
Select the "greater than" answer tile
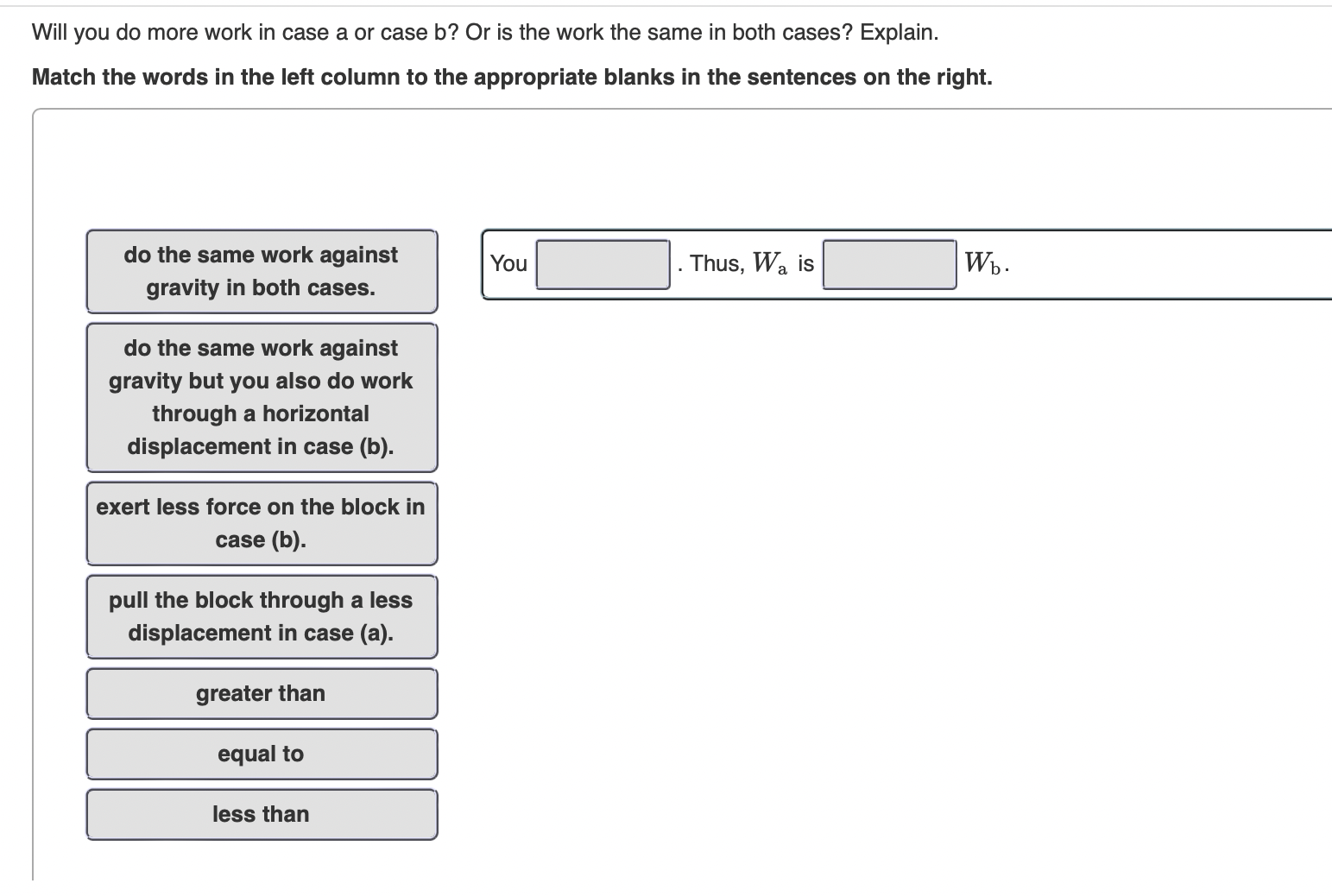[261, 693]
